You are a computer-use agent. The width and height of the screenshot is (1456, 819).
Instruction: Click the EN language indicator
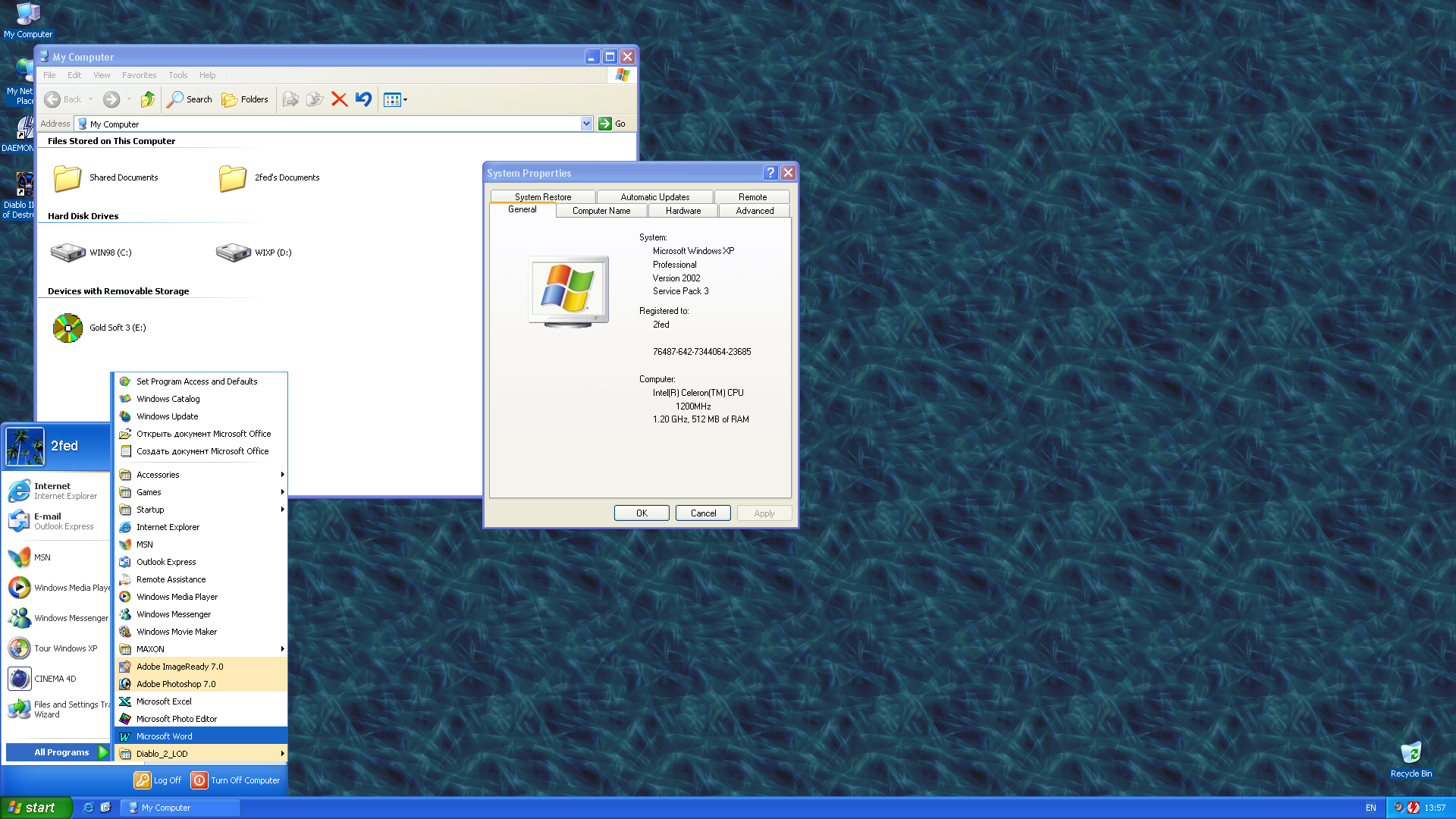coord(1370,808)
